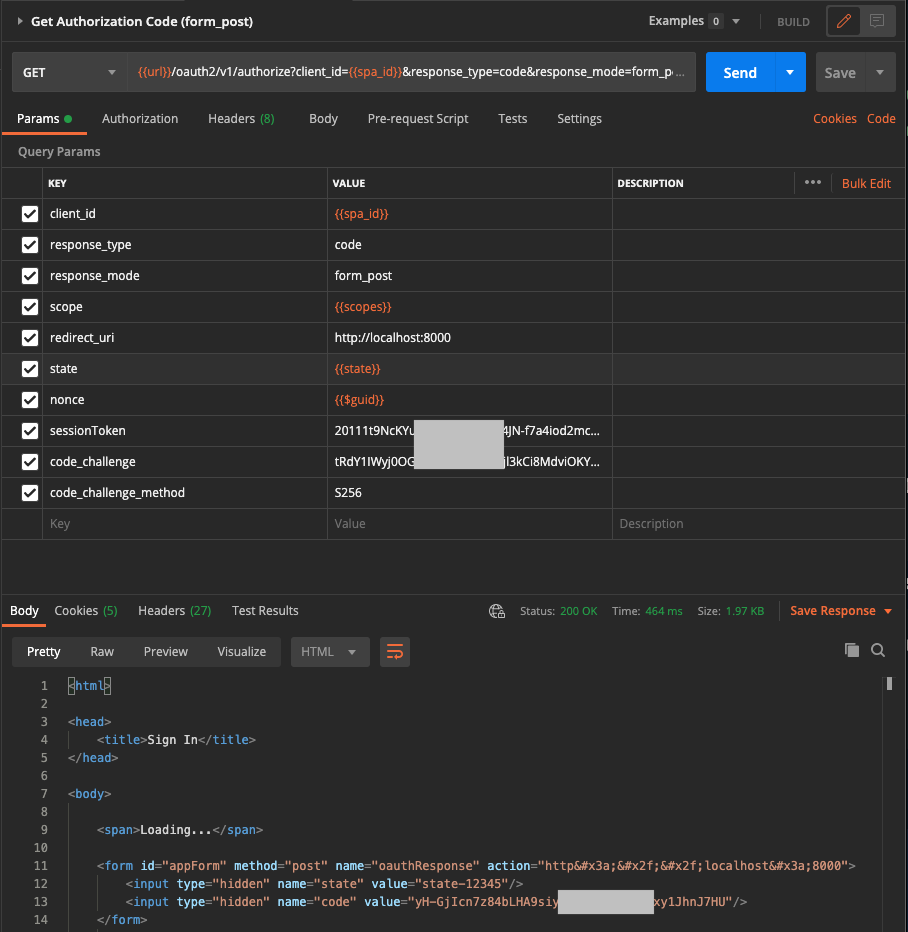The image size is (908, 932).
Task: Click the 1.97 KB size value
Action: pyautogui.click(x=745, y=611)
